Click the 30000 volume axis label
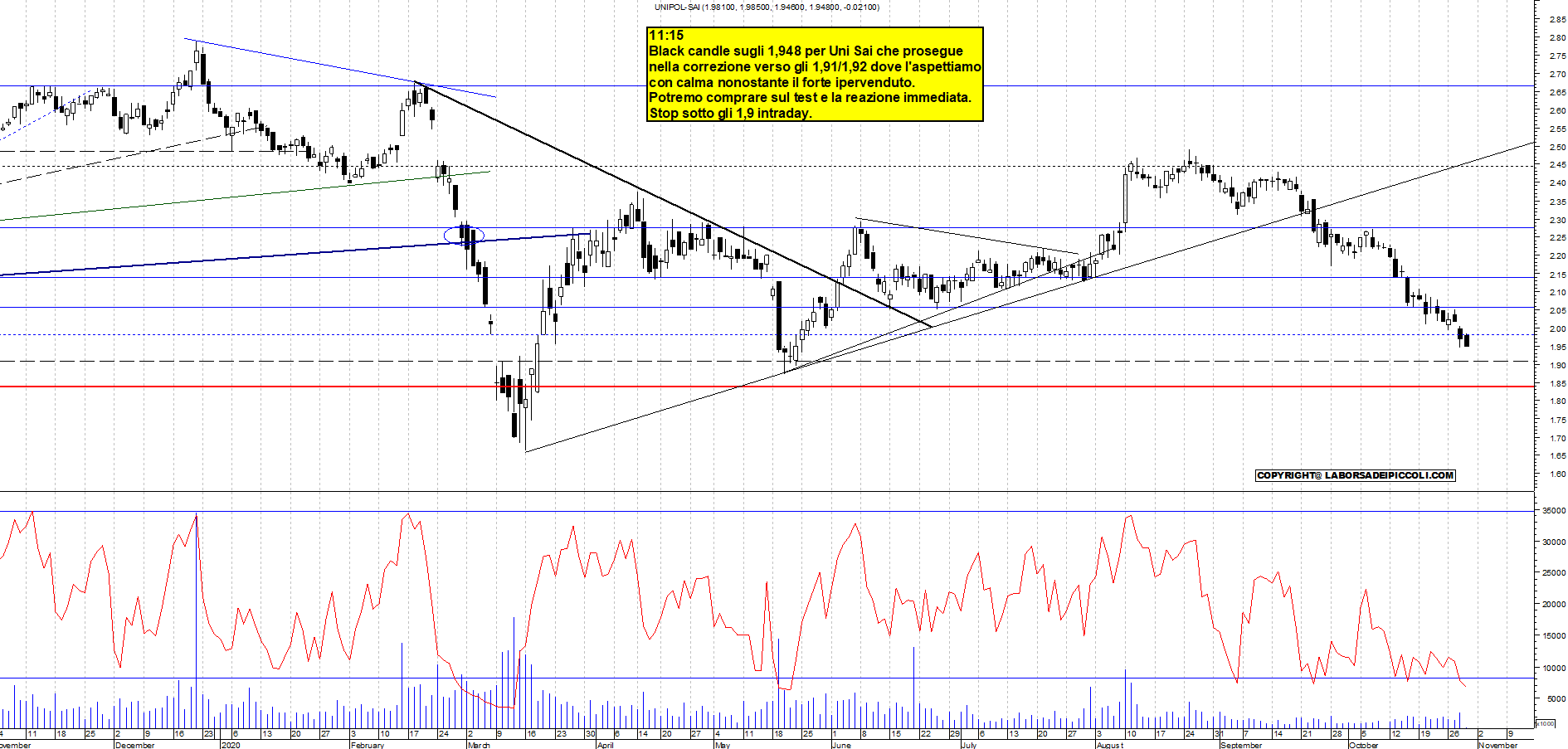The image size is (1568, 749). coord(1554,542)
